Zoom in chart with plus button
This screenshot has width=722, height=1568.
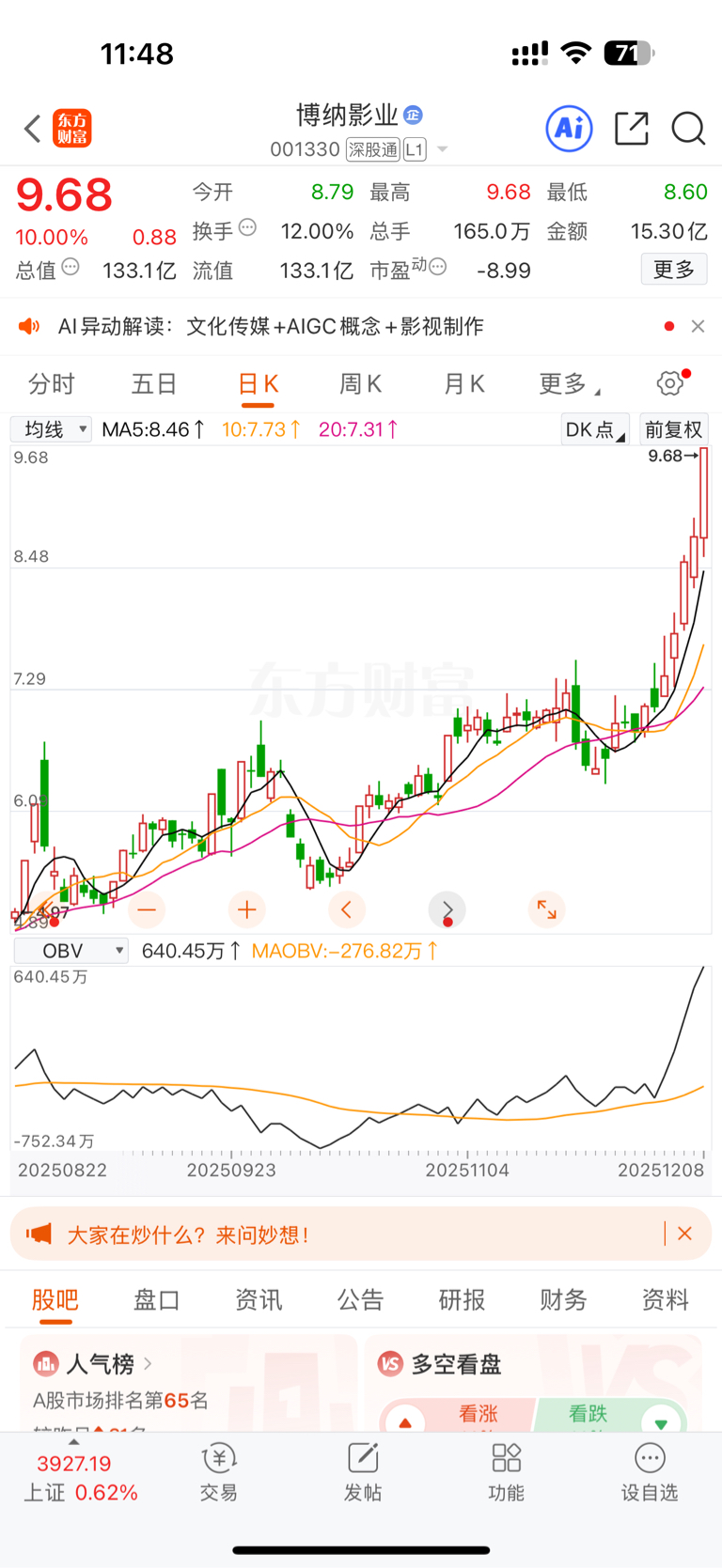click(x=247, y=909)
